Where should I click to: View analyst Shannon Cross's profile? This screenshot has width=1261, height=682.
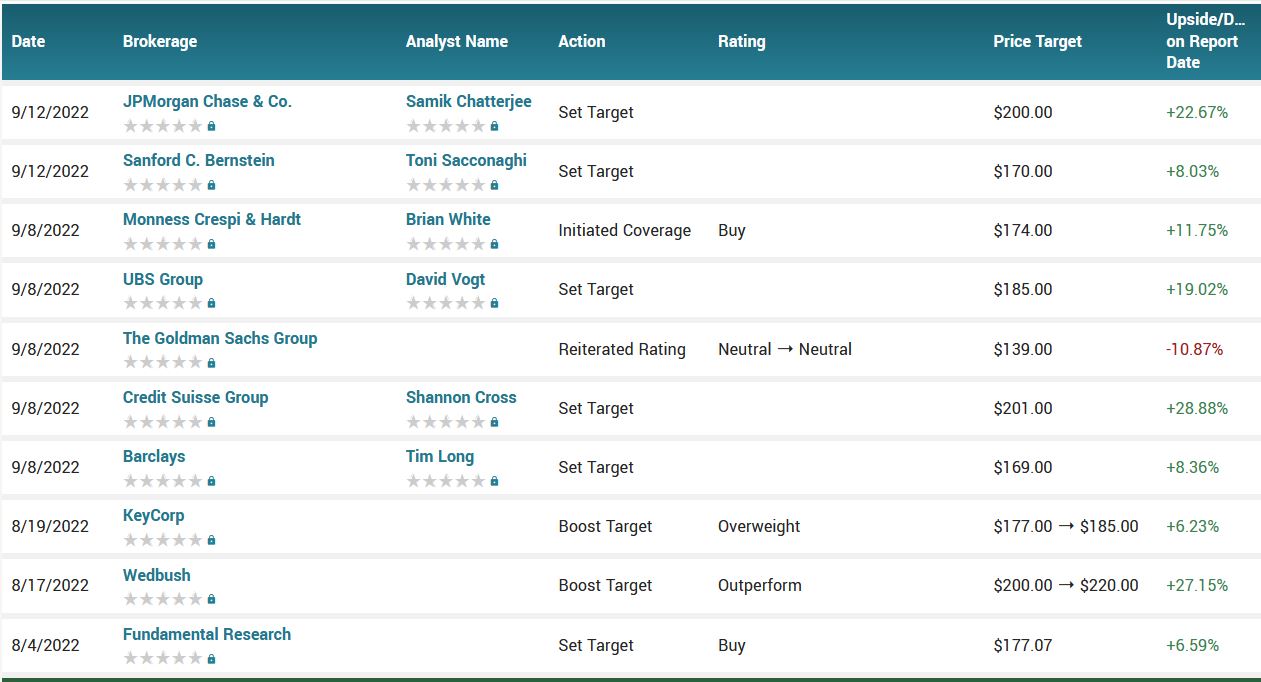click(461, 397)
